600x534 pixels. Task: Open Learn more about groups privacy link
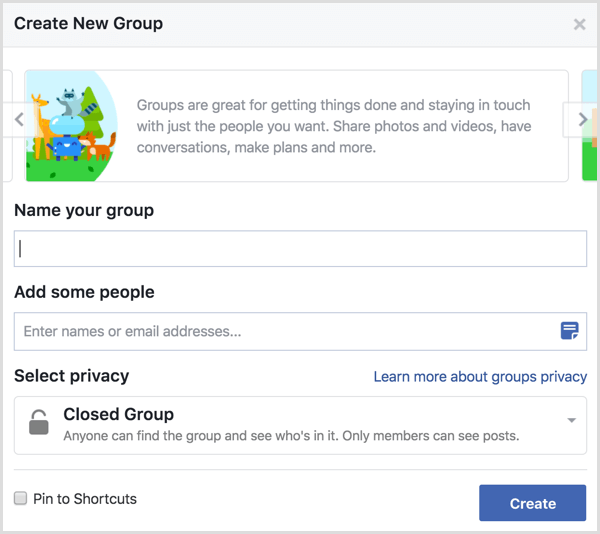click(x=480, y=377)
